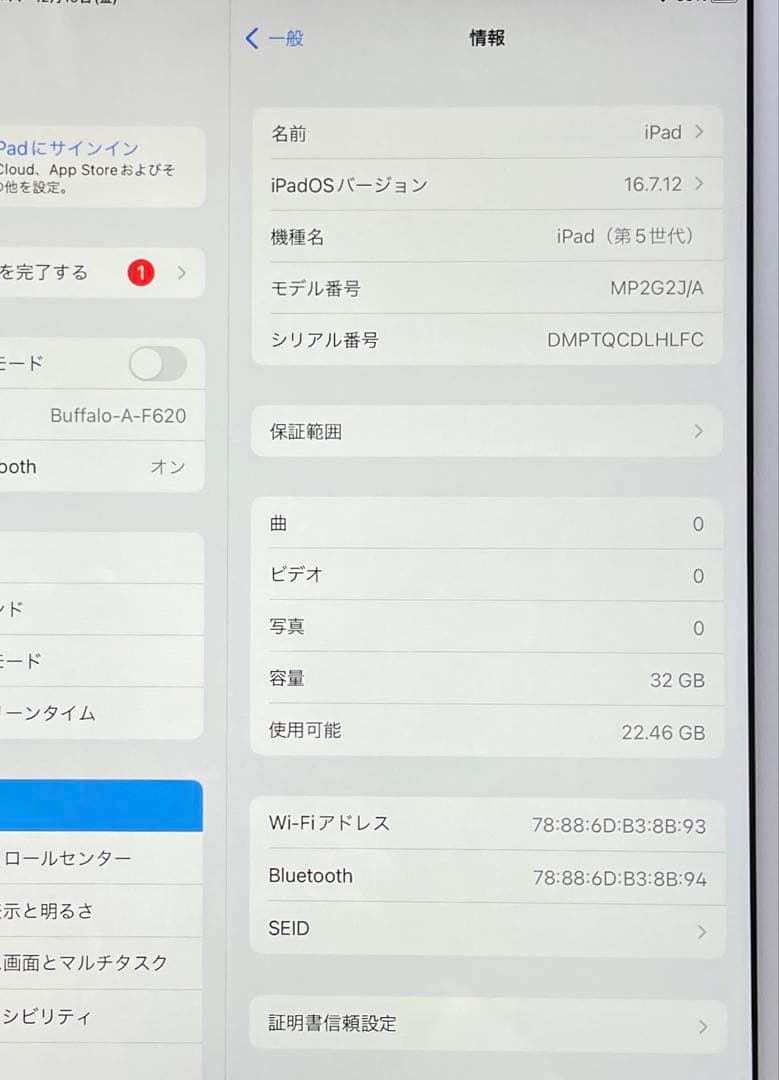
Task: Tap the iPadにサインイン link in the sidebar
Action: pos(69,148)
